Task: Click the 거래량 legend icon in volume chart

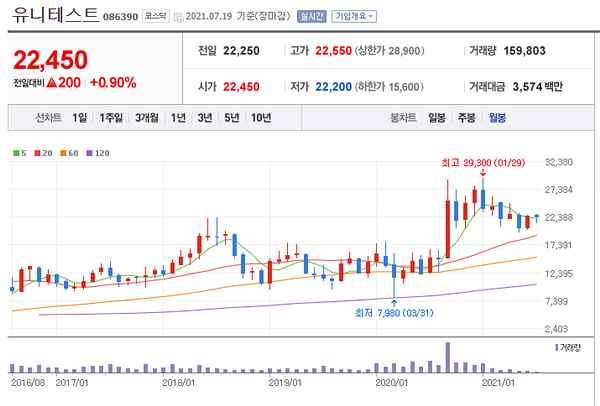Action: [x=556, y=348]
